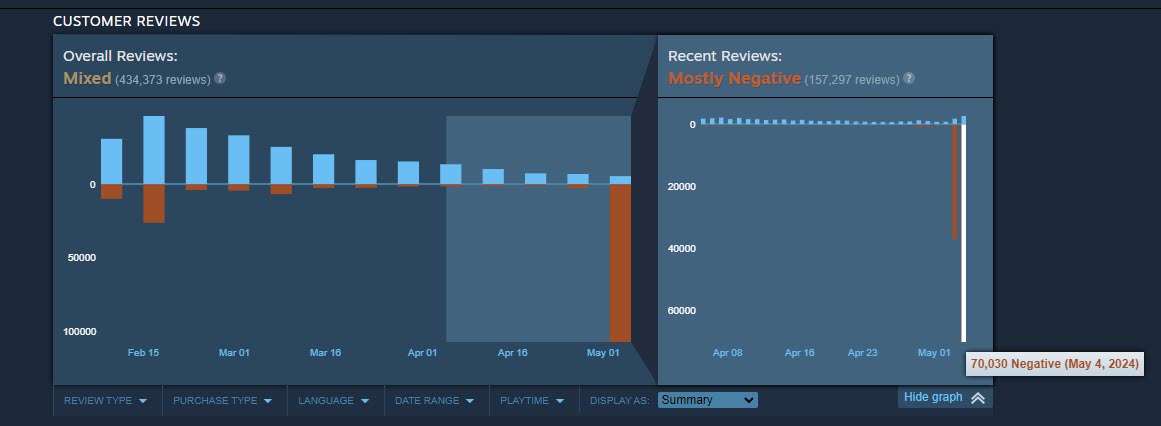Image resolution: width=1161 pixels, height=426 pixels.
Task: Click the help icon beside Overall Reviews count
Action: tap(220, 78)
